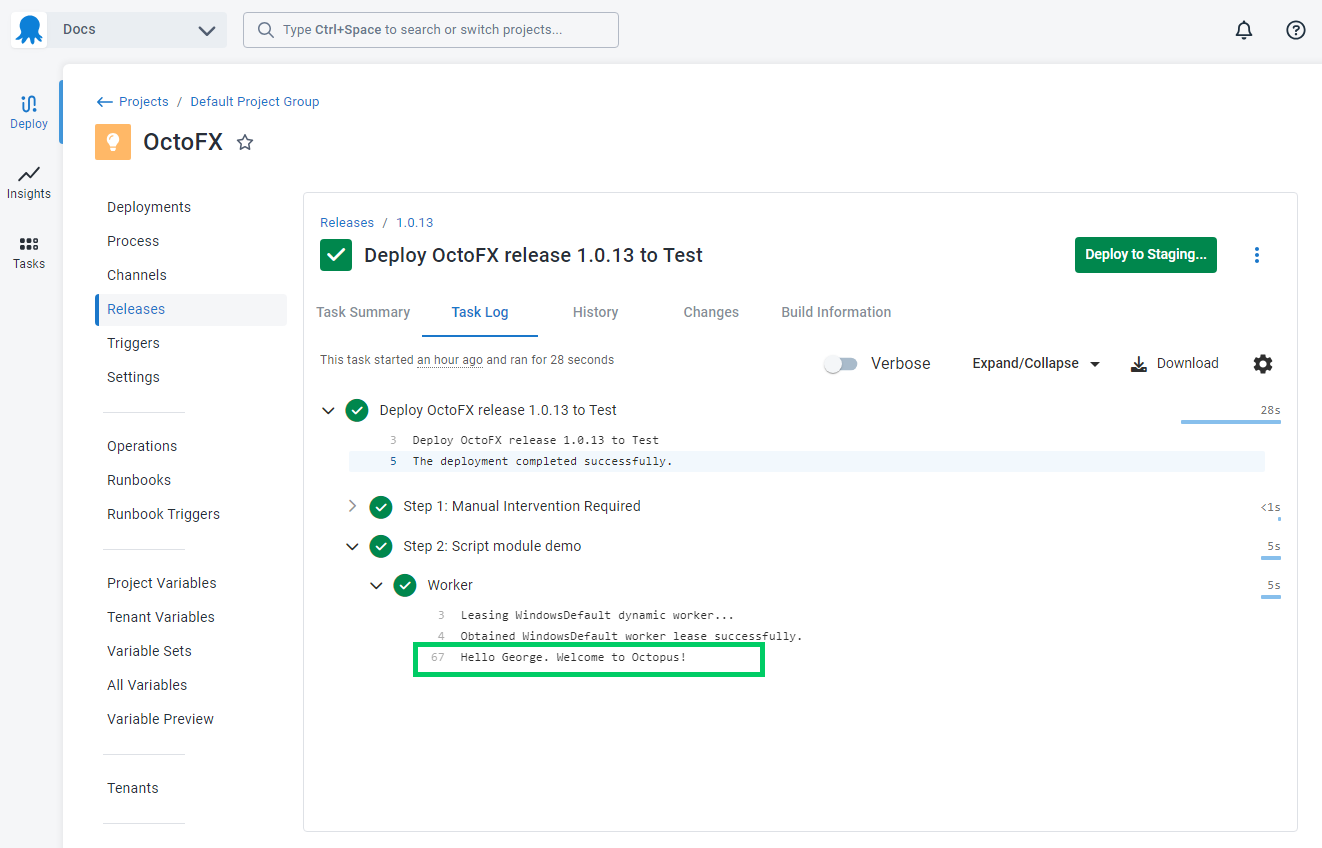Open the task log settings gear
This screenshot has height=848, width=1322.
tap(1263, 364)
